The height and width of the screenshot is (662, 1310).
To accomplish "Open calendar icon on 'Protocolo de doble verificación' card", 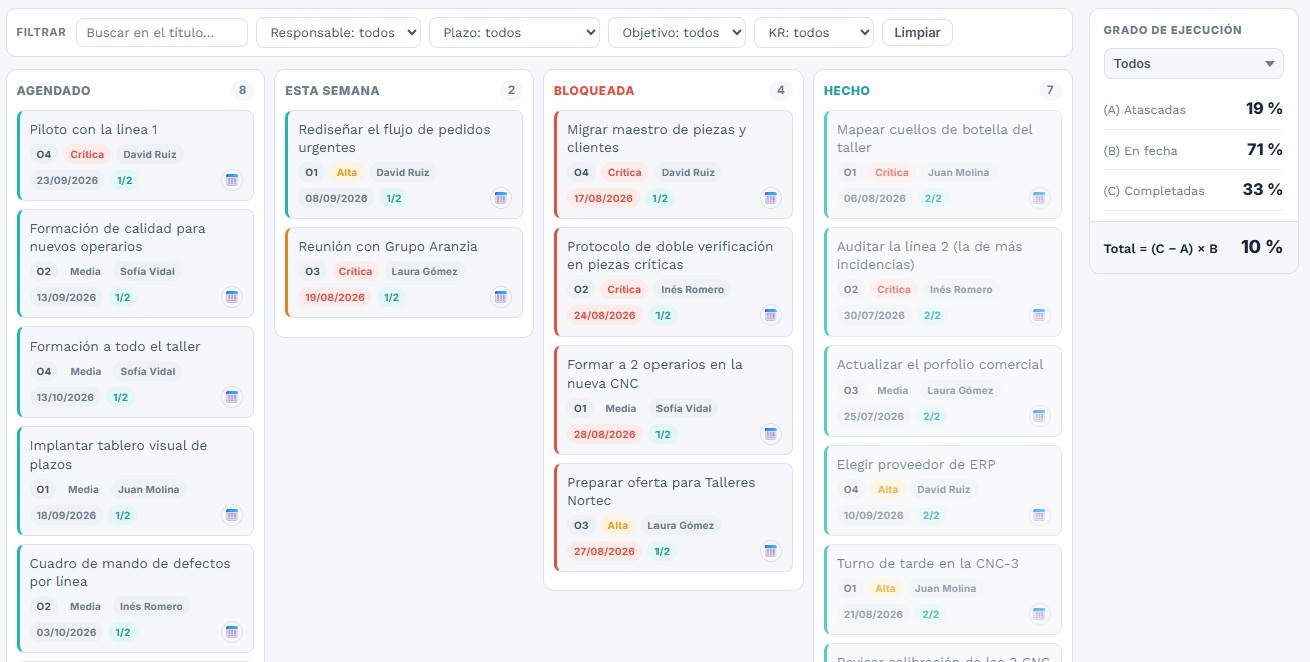I will 770,315.
